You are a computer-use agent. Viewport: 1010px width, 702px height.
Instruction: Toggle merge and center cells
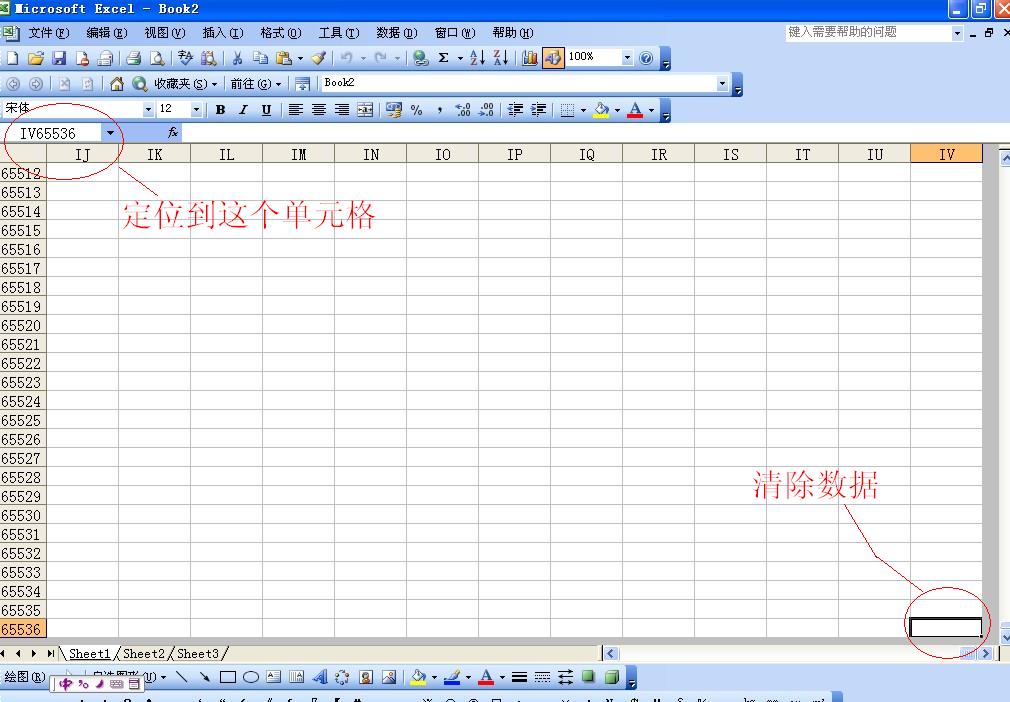(x=365, y=110)
